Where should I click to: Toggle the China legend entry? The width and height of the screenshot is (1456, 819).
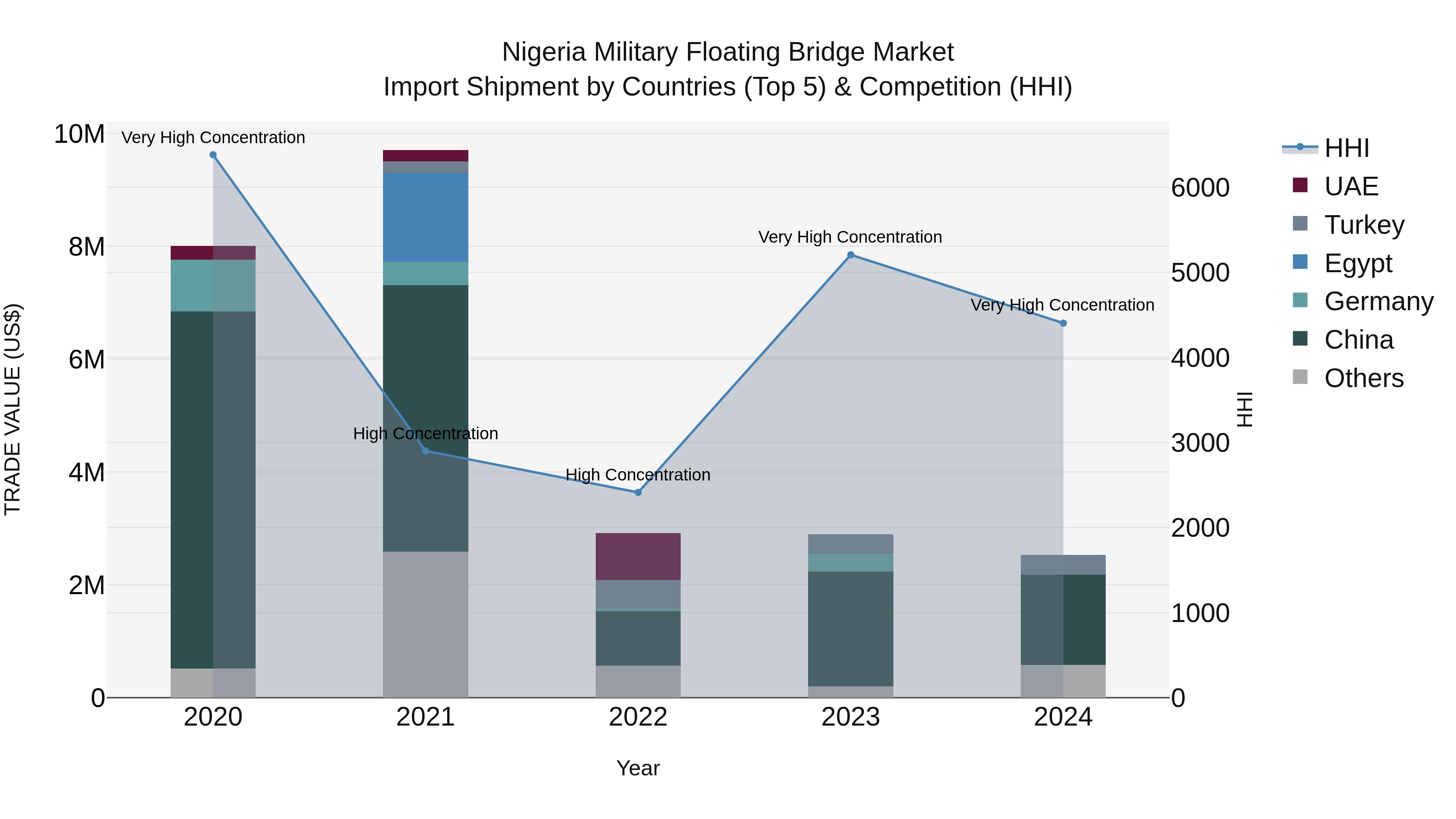tap(1343, 339)
